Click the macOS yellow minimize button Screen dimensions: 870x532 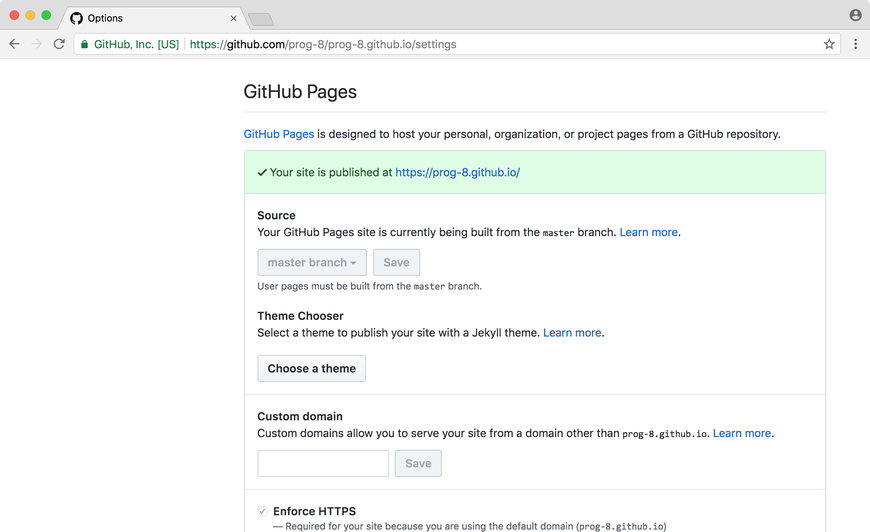coord(31,16)
